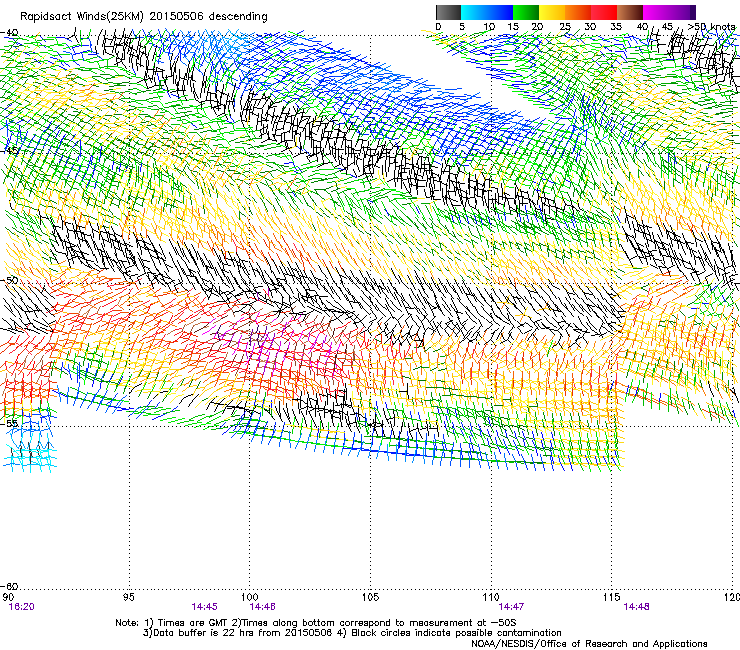Click the legend label '10'
Viewport: 740px width, 650px height.
[489, 27]
